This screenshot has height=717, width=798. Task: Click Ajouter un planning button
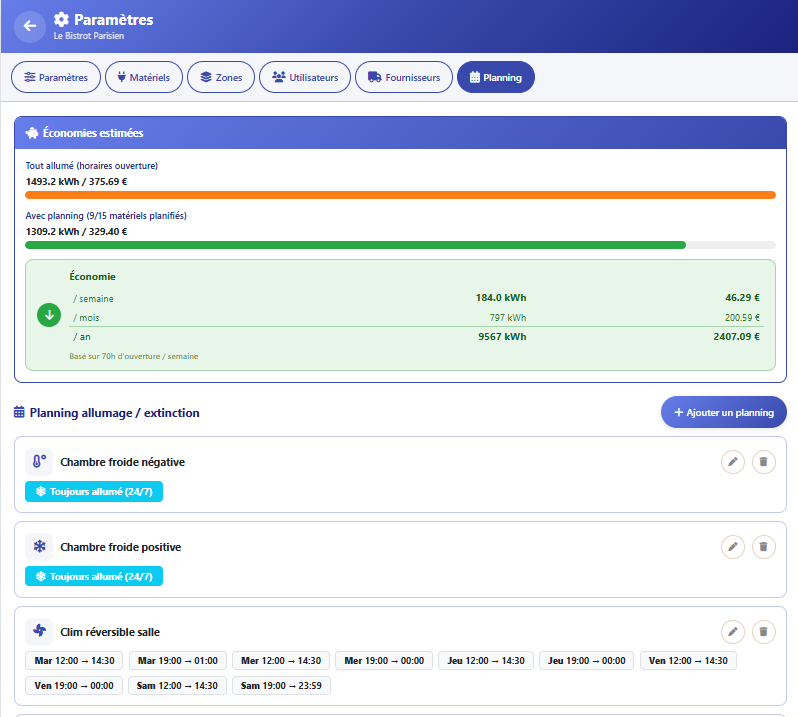[724, 412]
